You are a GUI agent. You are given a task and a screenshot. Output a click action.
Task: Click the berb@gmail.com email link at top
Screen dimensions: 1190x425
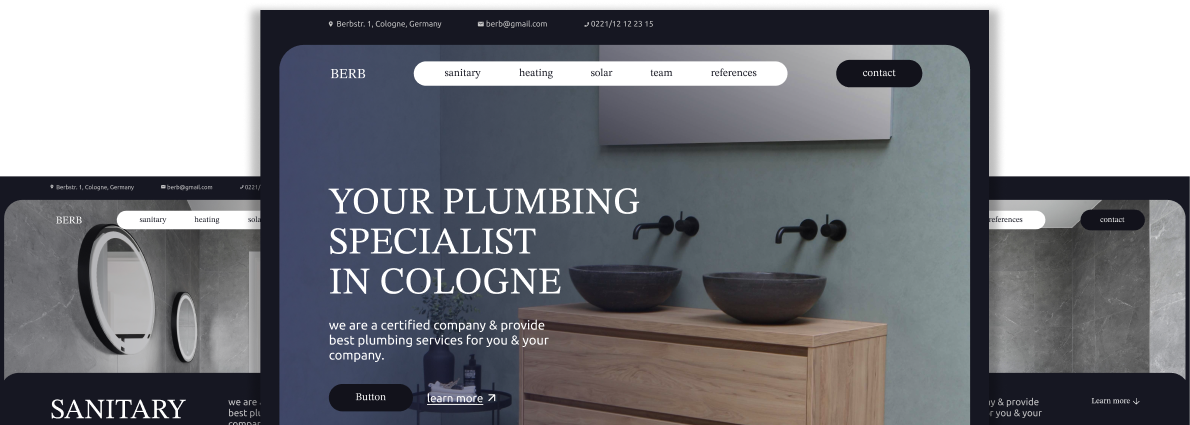[x=516, y=24]
